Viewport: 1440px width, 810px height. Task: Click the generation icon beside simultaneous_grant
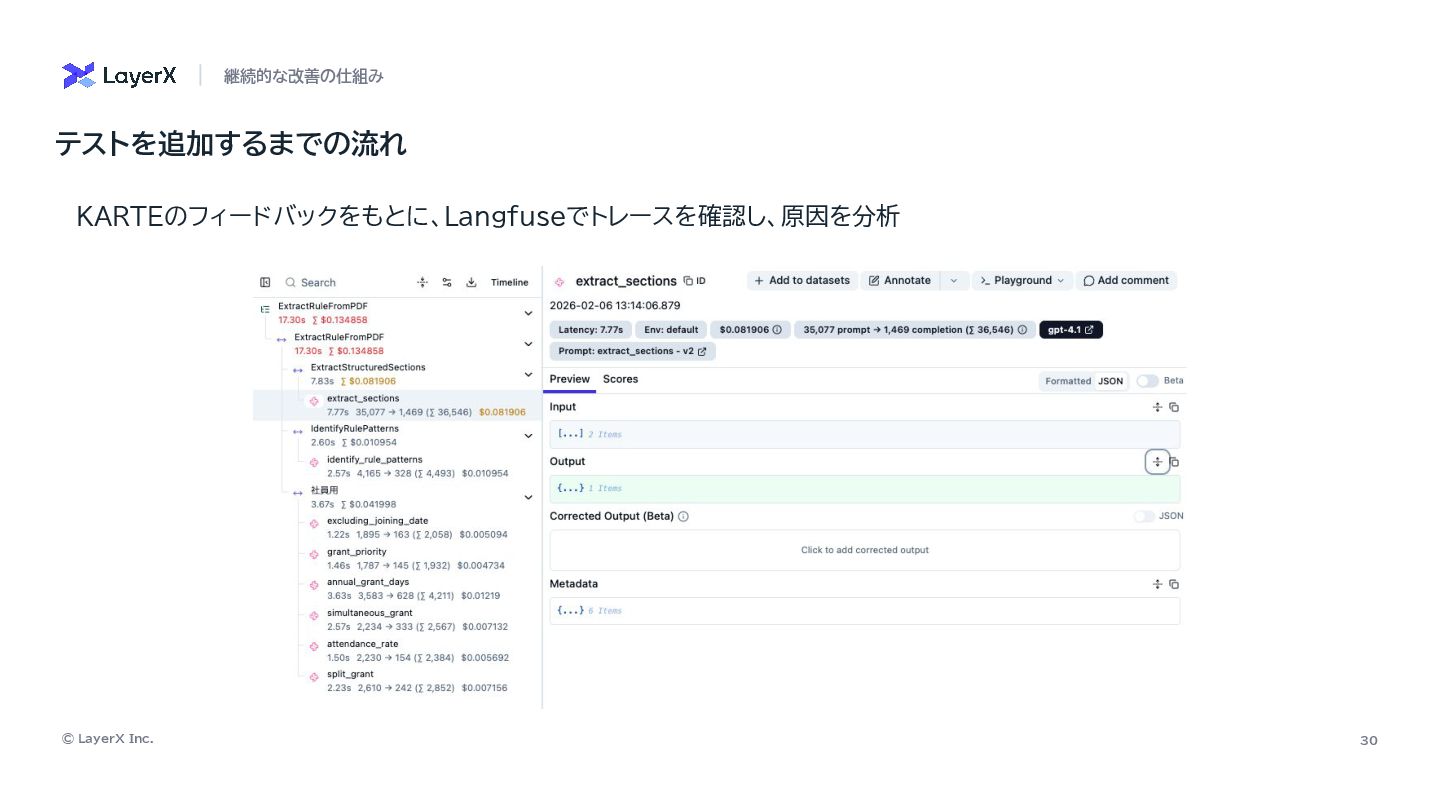pyautogui.click(x=314, y=615)
